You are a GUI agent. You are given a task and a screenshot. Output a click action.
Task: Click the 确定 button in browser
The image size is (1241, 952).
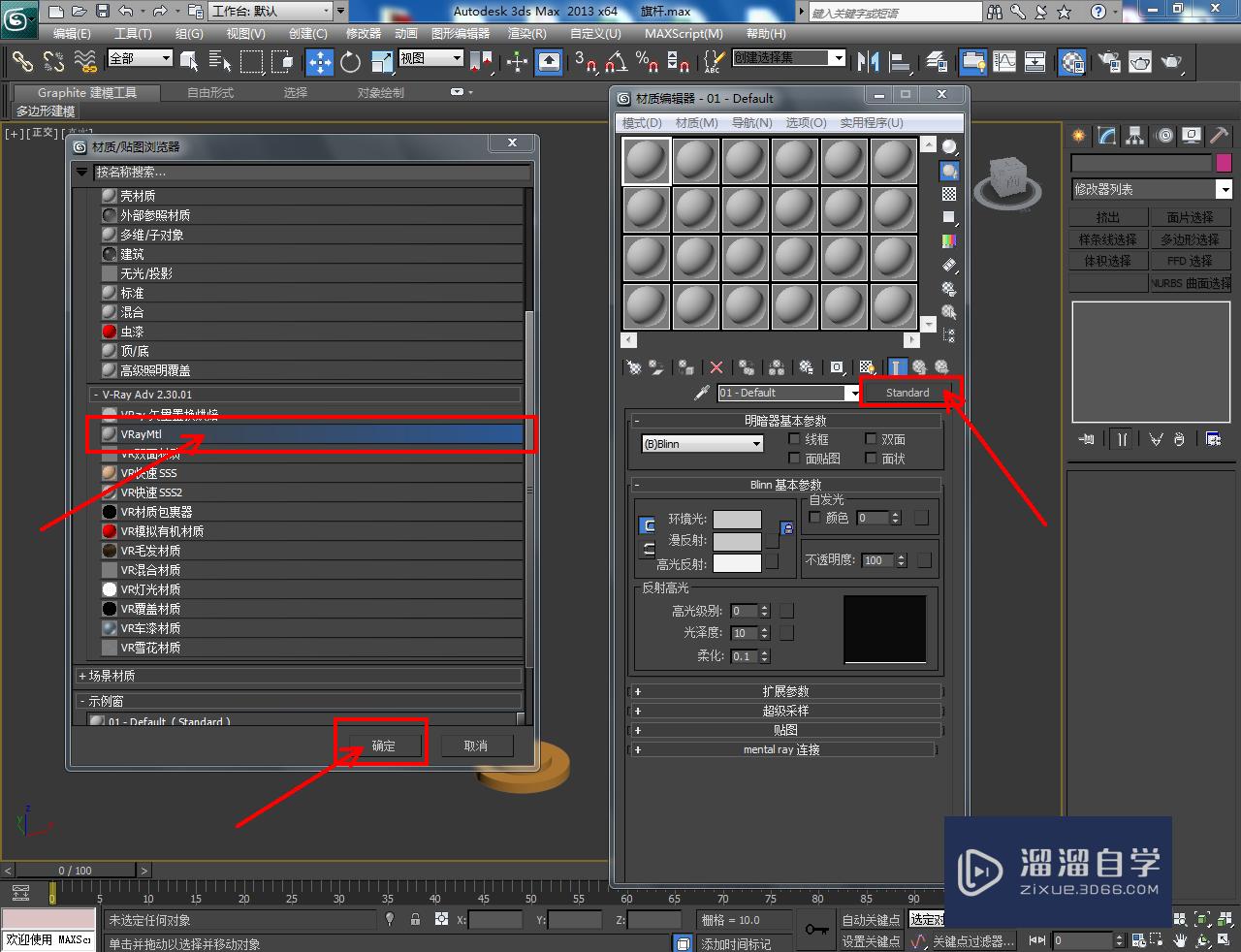point(383,746)
